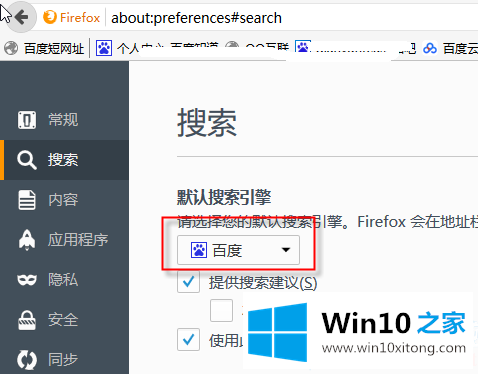
Task: Click the 默认搜索引擎 heading text
Action: [224, 197]
